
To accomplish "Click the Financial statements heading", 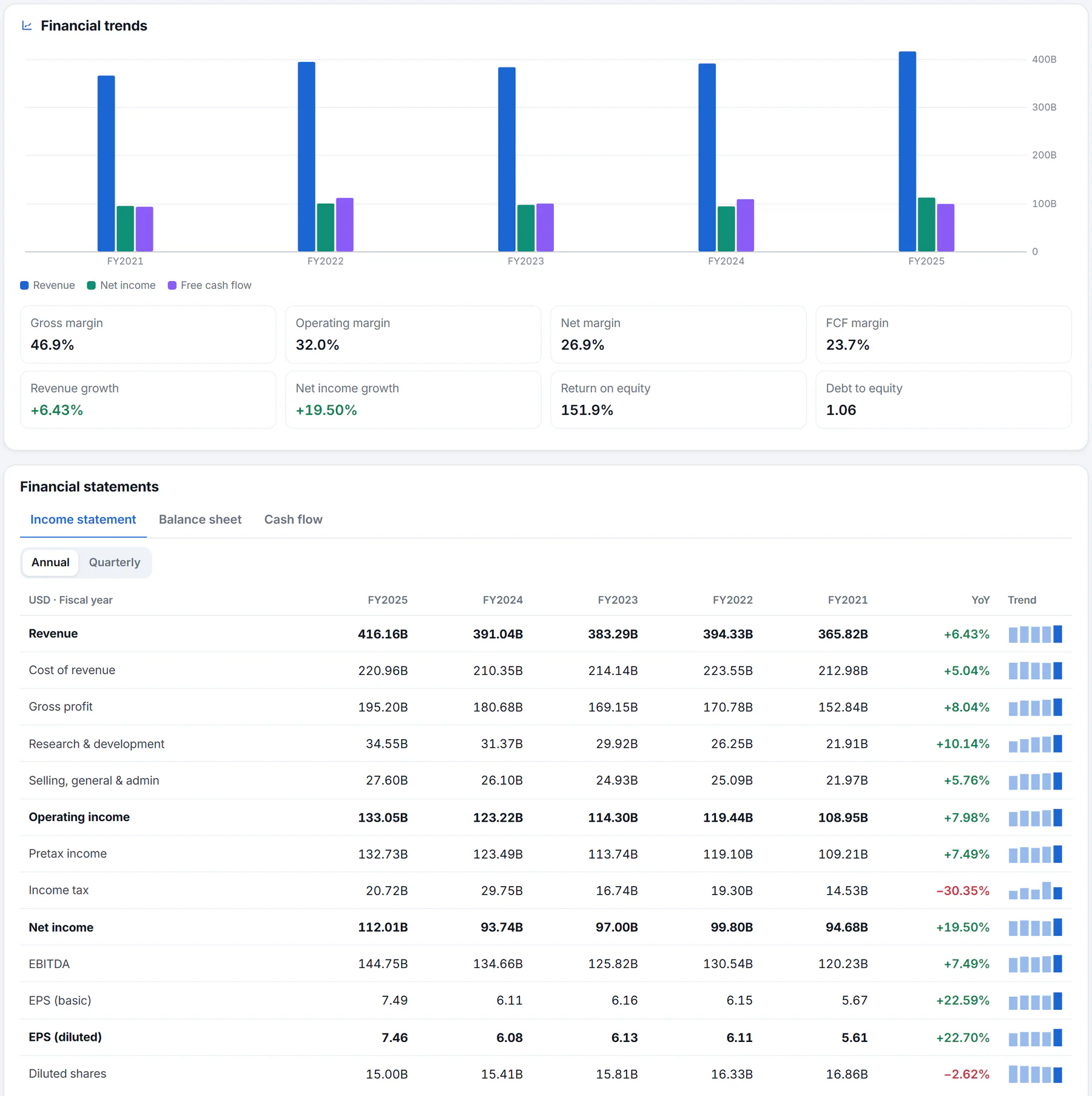I will (89, 487).
